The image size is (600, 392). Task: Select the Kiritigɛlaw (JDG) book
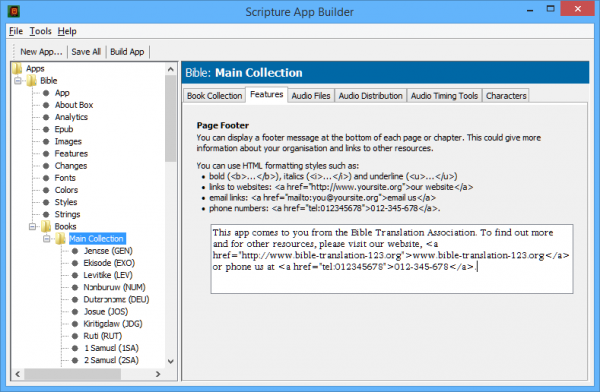113,324
